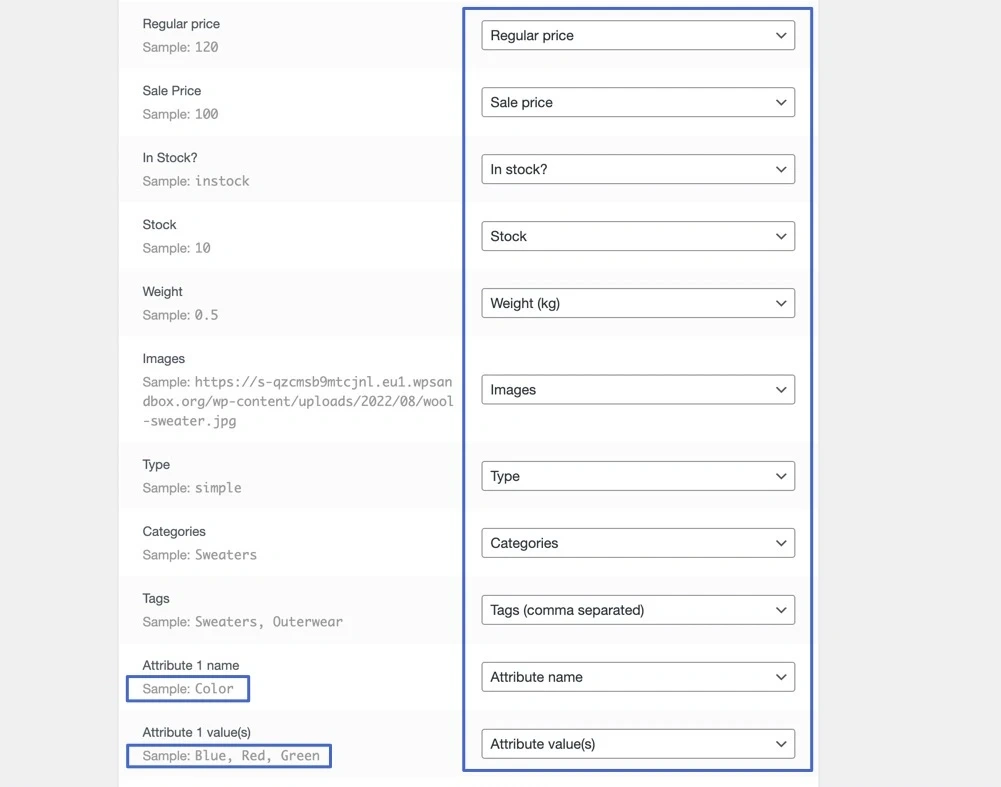The width and height of the screenshot is (1001, 787).
Task: Open the Regular price mapping dropdown
Action: pyautogui.click(x=637, y=36)
